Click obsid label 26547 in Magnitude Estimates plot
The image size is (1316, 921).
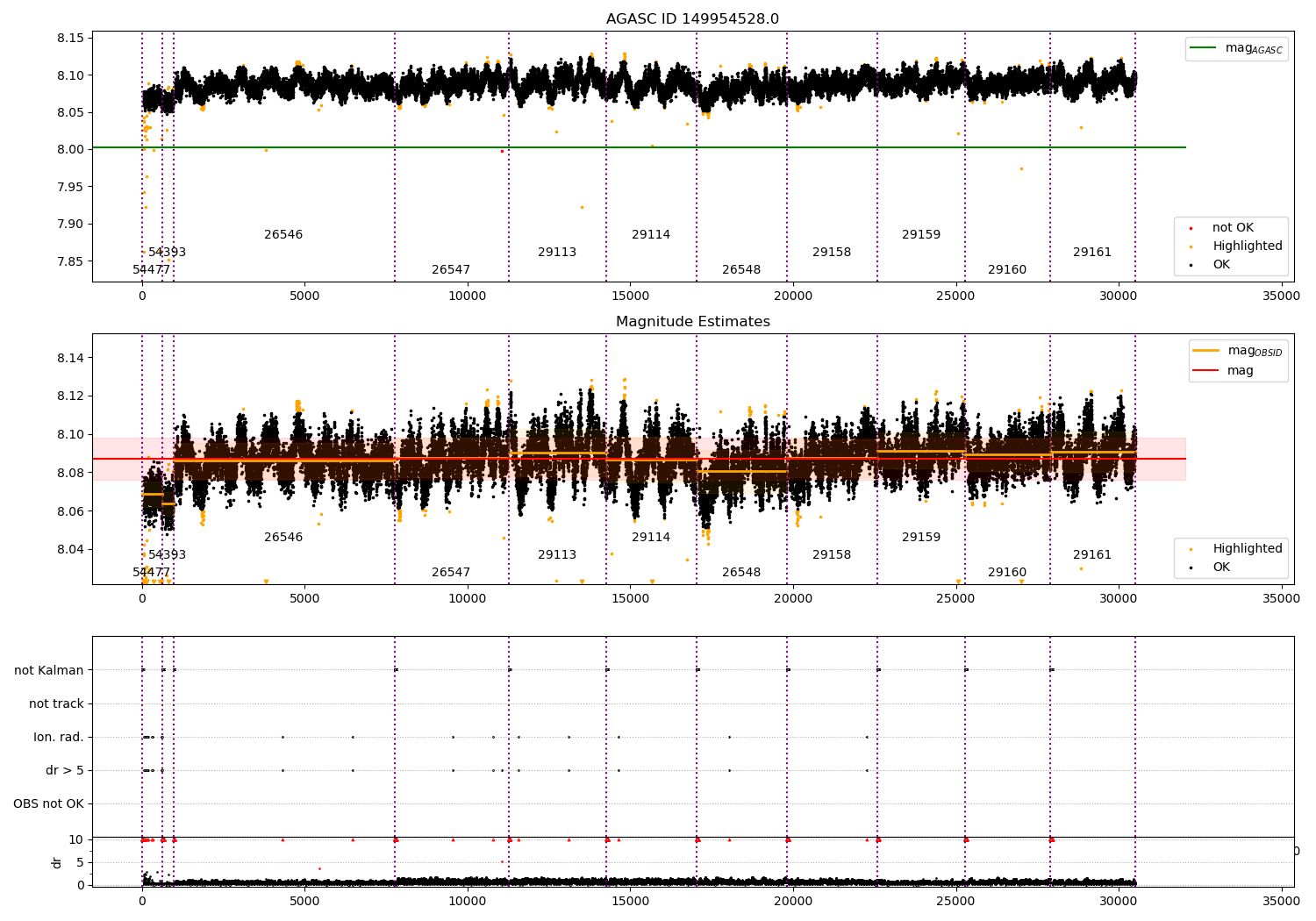(x=451, y=573)
